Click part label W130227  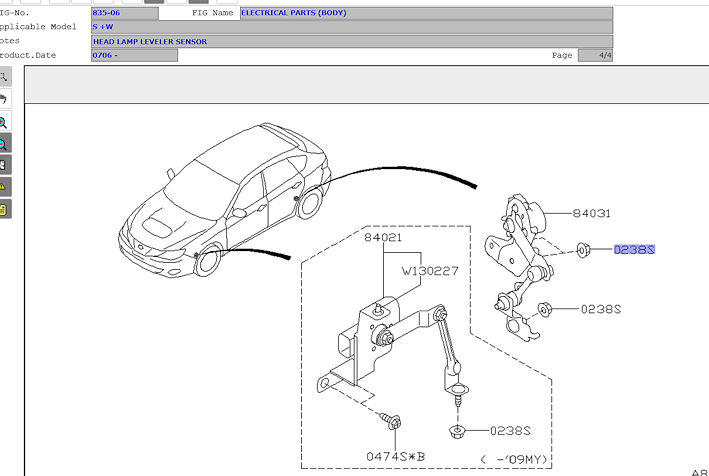point(430,270)
